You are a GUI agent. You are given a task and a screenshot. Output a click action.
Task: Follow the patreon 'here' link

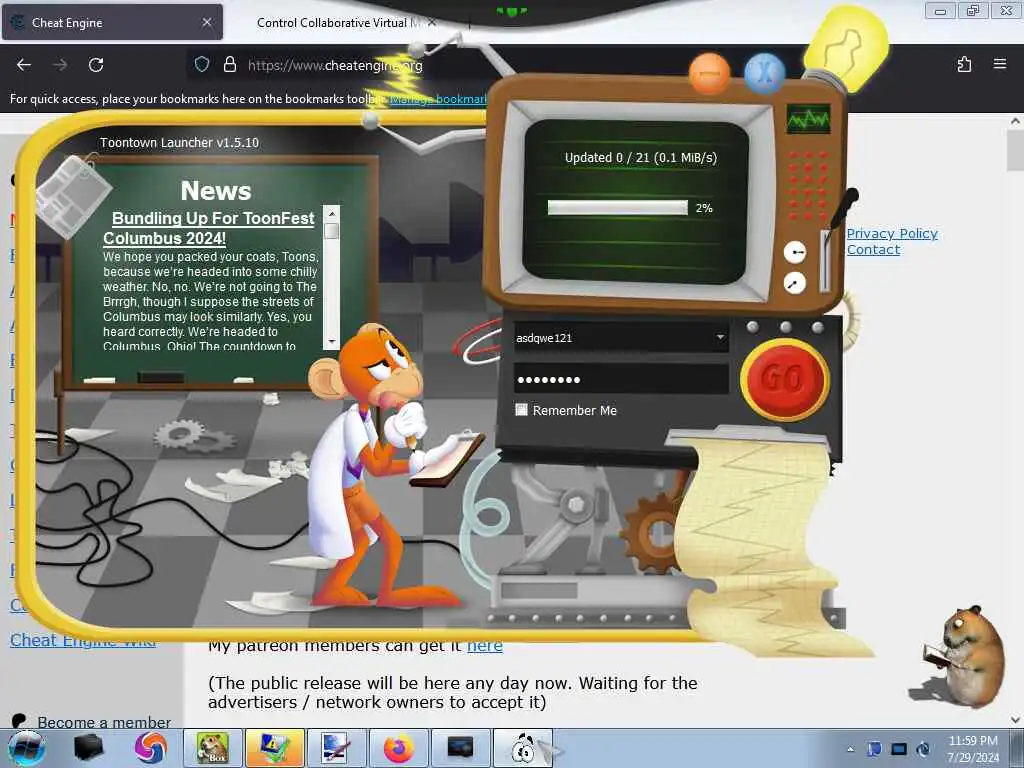tap(485, 646)
